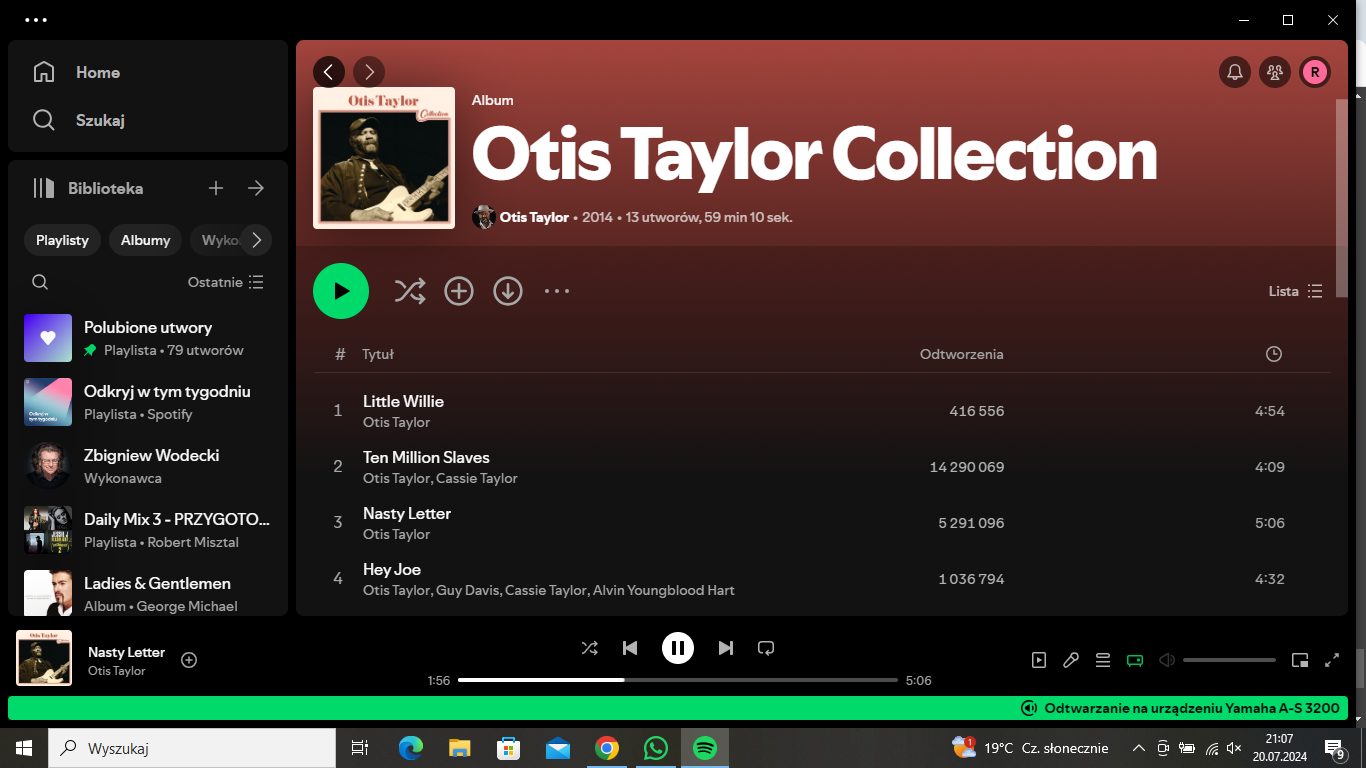Sort by duration clock icon
The width and height of the screenshot is (1366, 768).
point(1273,354)
